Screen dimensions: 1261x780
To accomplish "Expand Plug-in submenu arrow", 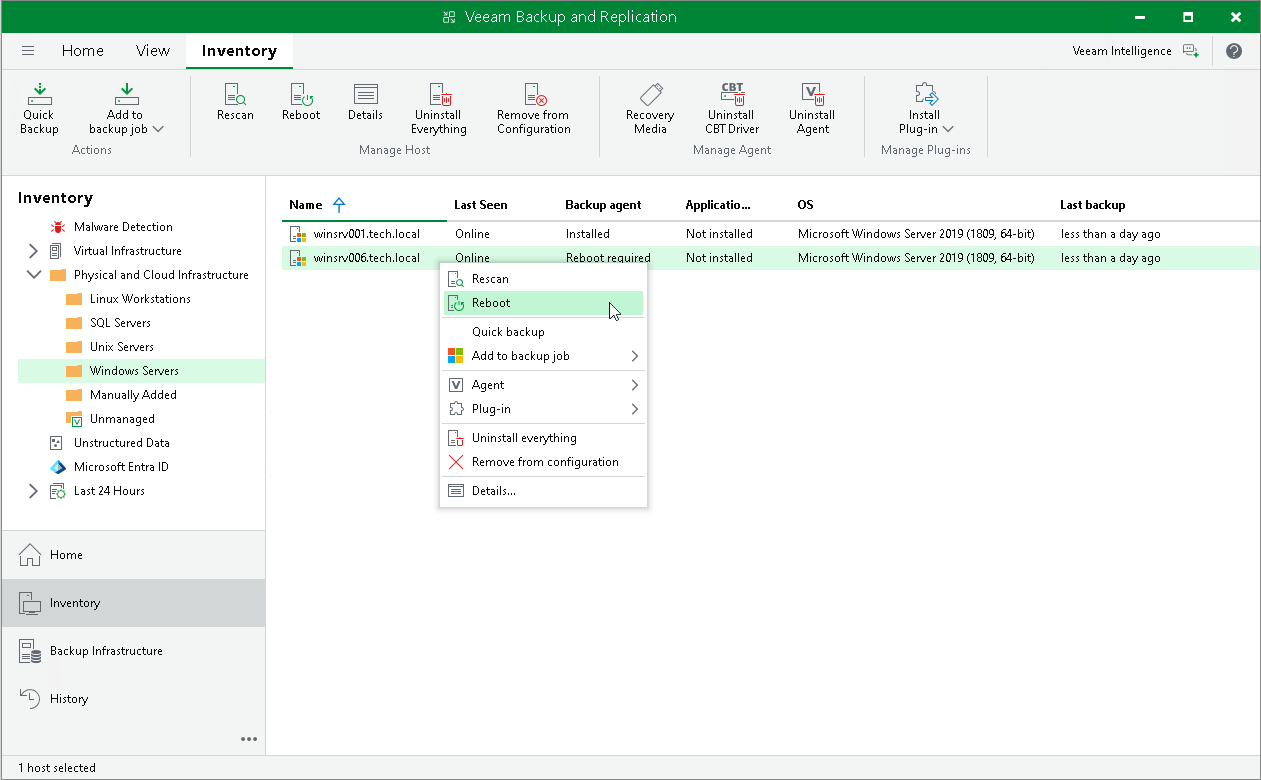I will tap(634, 409).
